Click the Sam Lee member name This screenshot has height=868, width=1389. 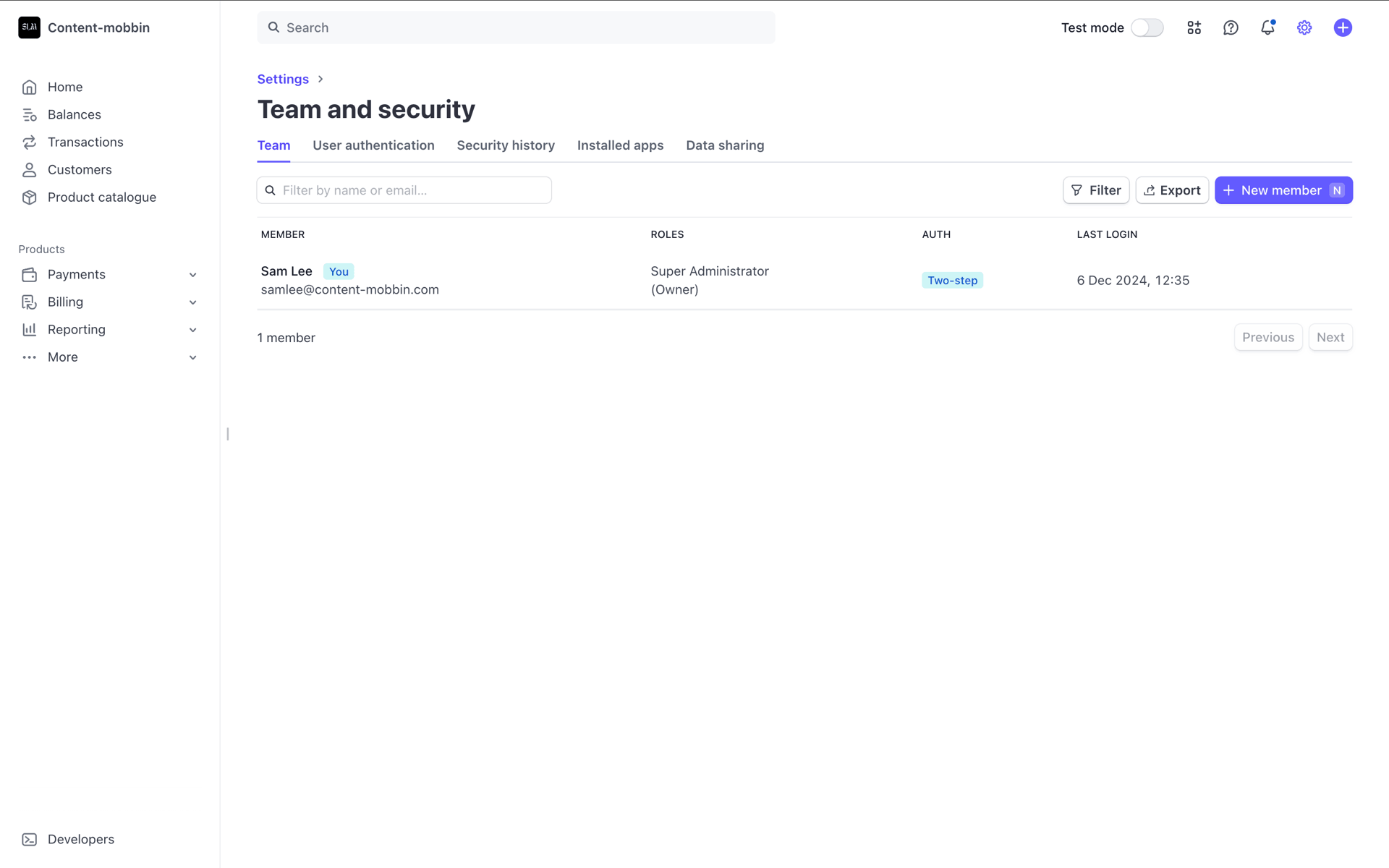(x=286, y=271)
